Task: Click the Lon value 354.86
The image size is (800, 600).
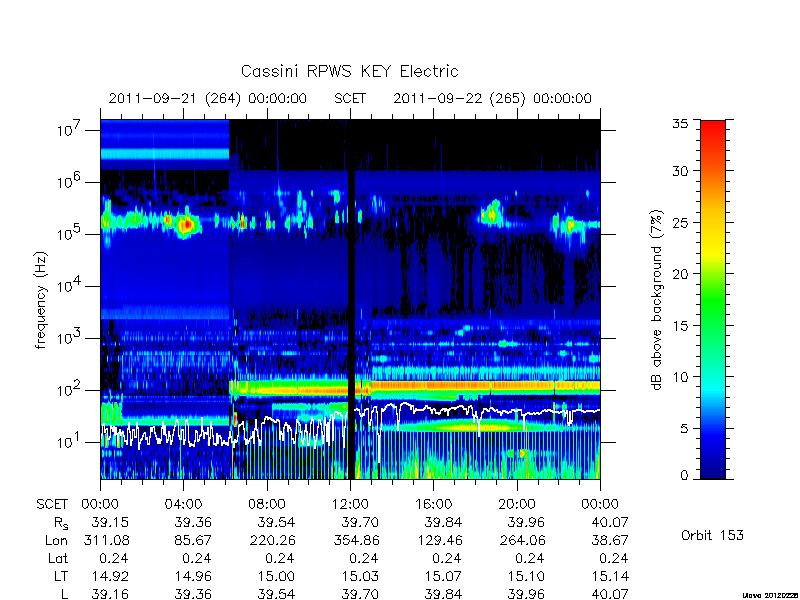Action: tap(355, 540)
